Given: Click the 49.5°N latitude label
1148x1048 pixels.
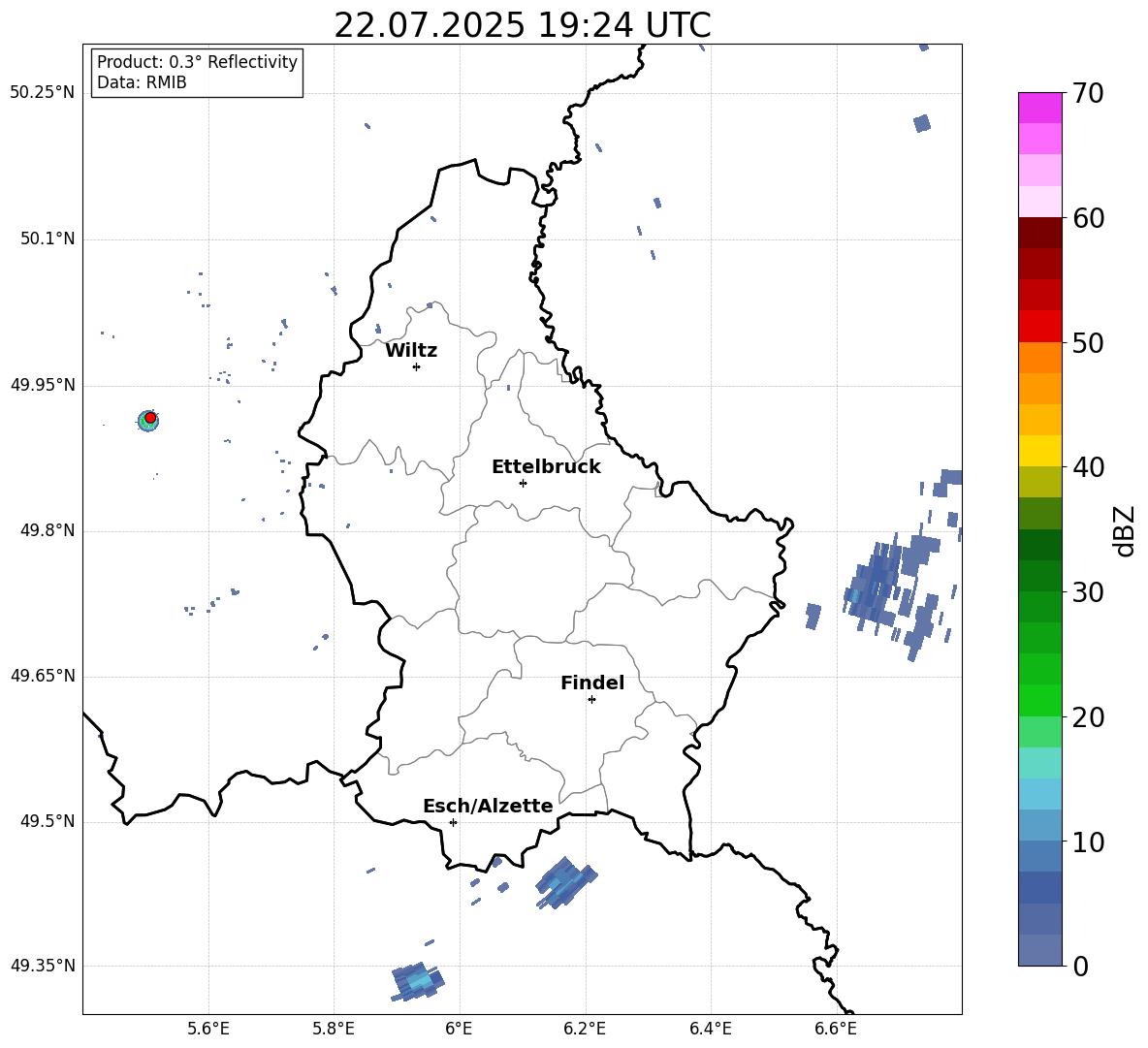Looking at the screenshot, I should point(47,821).
